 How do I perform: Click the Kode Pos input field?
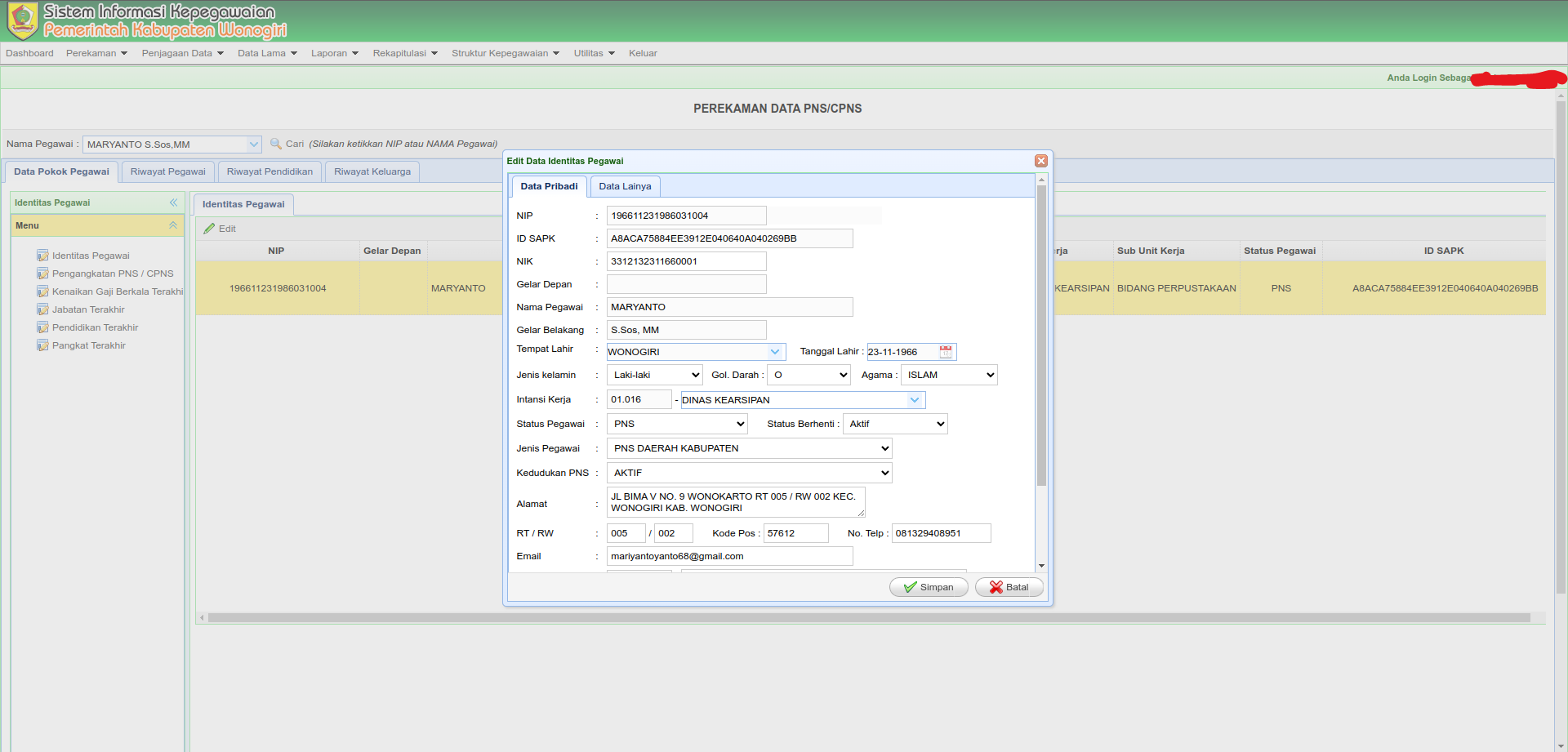(x=795, y=533)
